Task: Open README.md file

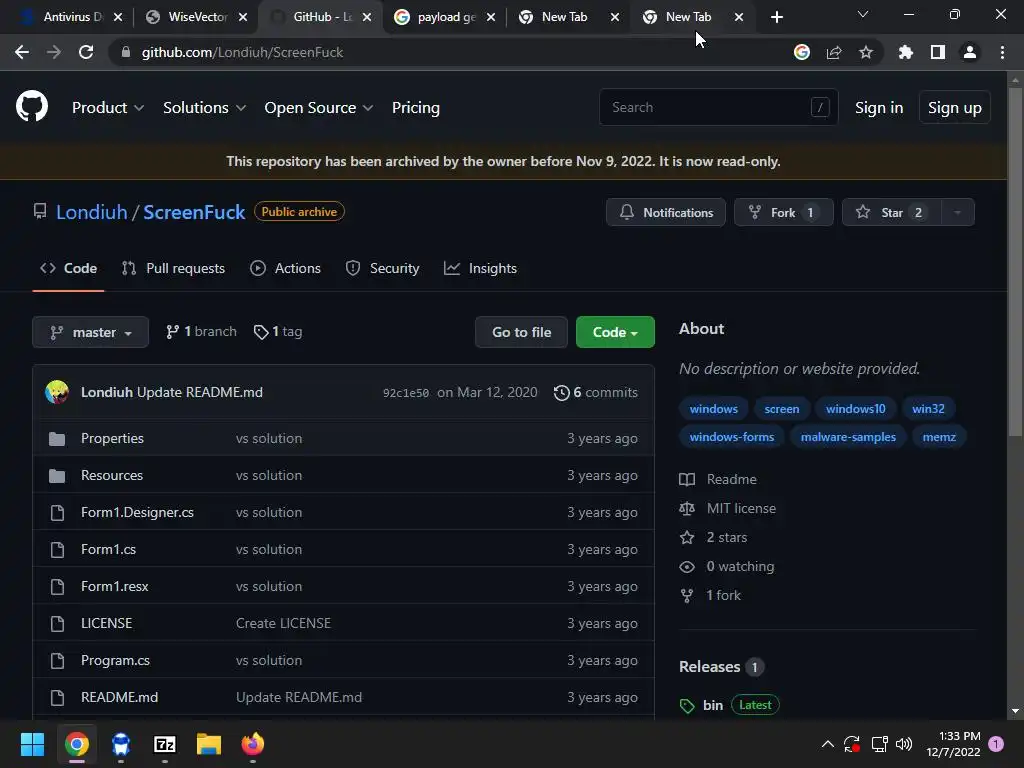Action: [x=120, y=697]
